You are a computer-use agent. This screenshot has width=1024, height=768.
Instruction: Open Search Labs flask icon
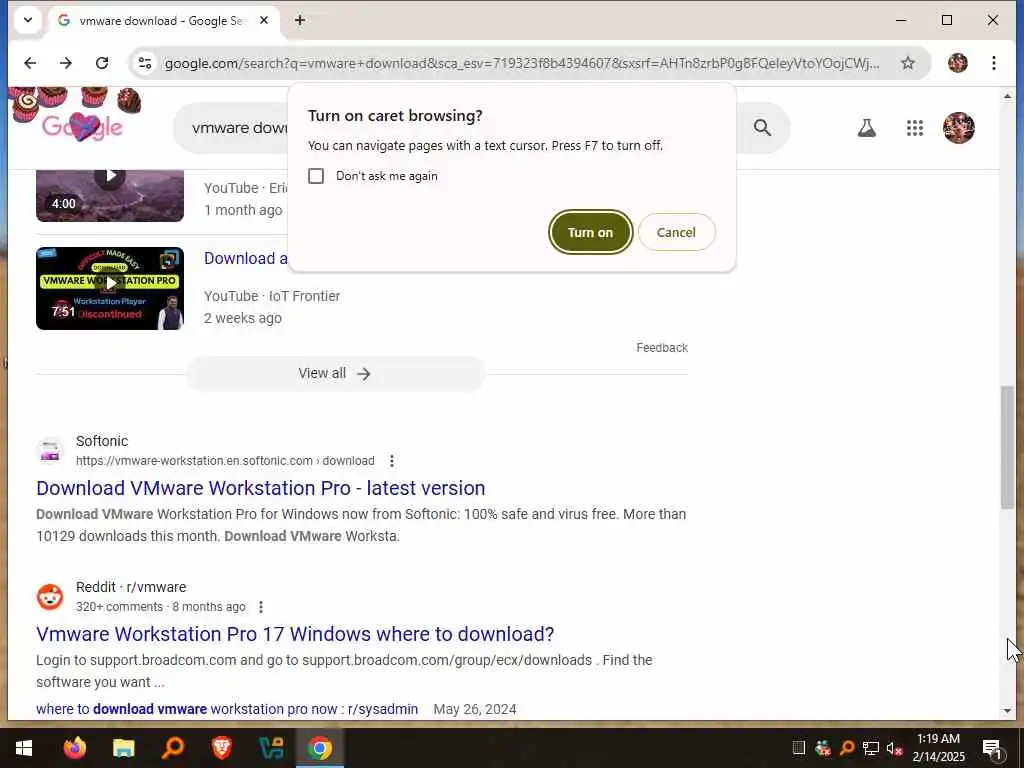click(x=867, y=128)
